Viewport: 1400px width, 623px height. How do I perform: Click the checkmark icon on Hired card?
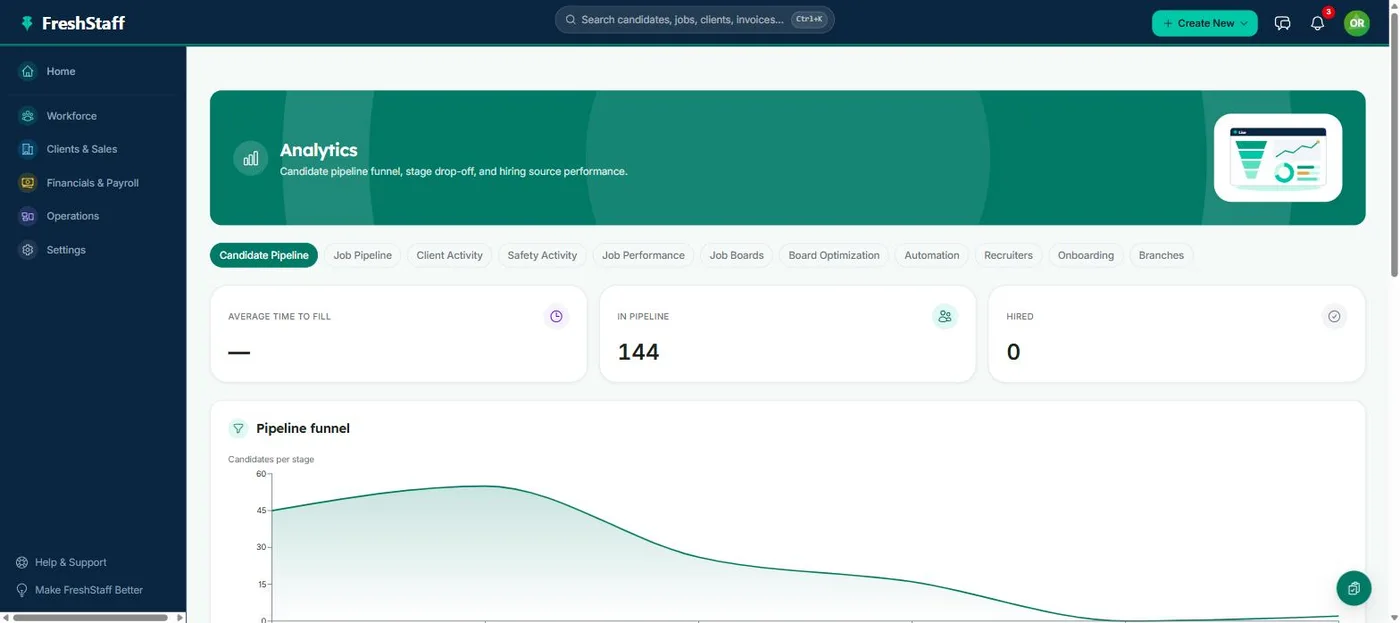[1334, 316]
